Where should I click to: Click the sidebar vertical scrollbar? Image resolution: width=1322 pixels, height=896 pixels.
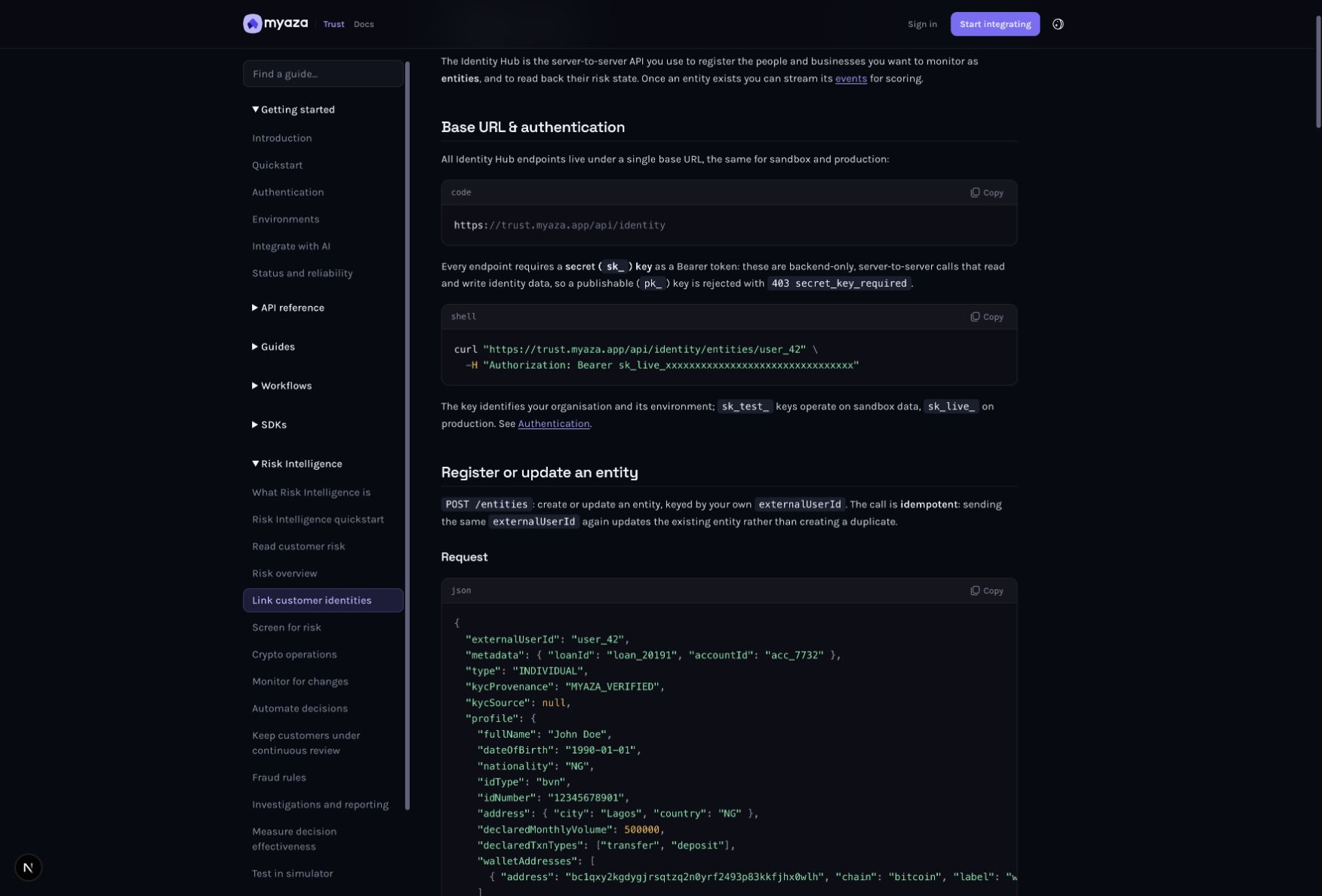pos(407,436)
